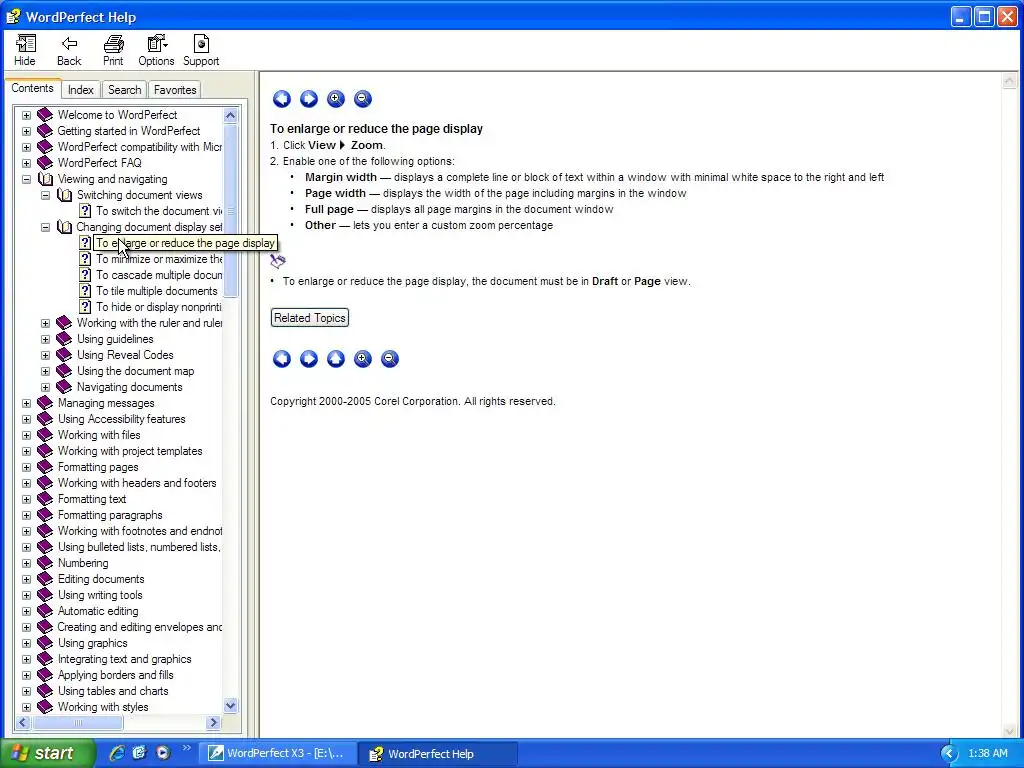Collapse Viewing and navigating node
Image resolution: width=1024 pixels, height=768 pixels.
26,179
